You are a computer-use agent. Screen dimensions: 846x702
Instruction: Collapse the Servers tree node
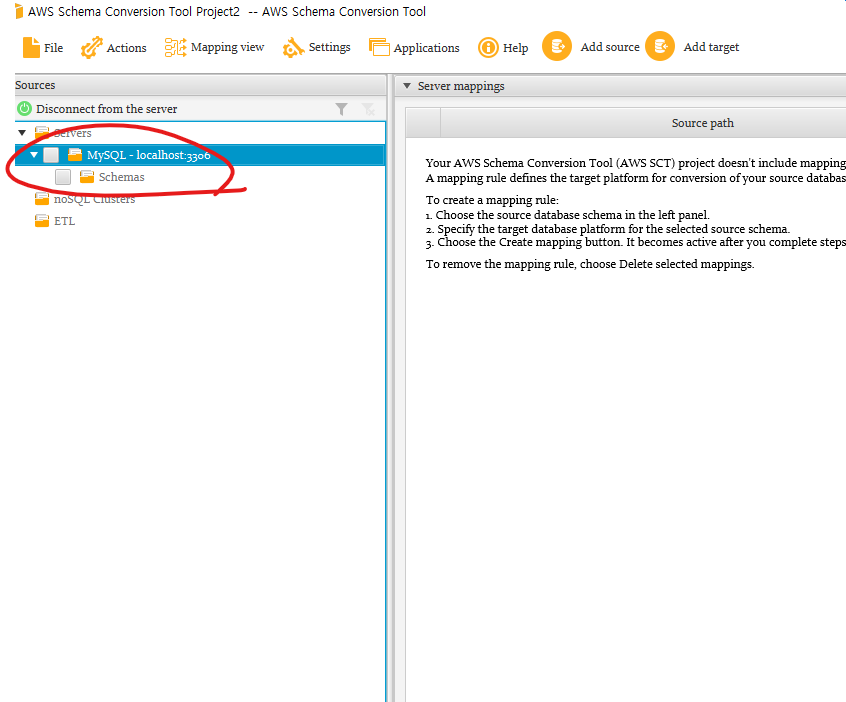22,133
